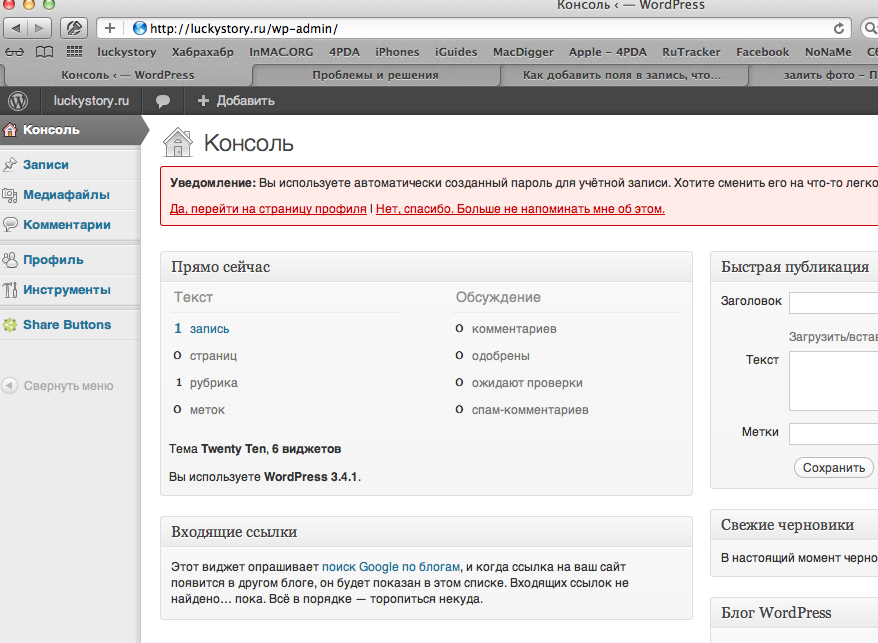Open the Добавить menu in admin bar
878x643 pixels.
tap(236, 101)
